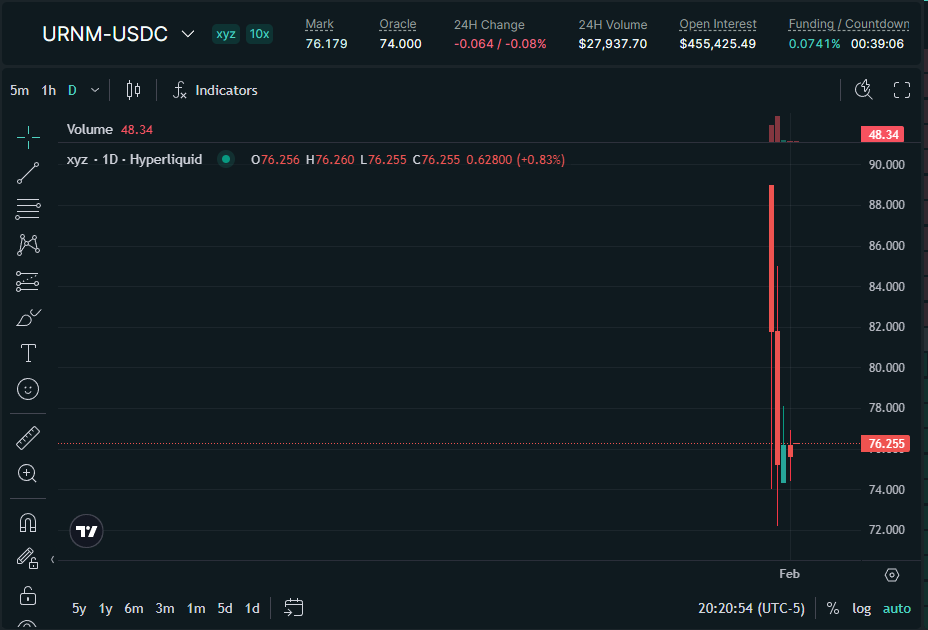The image size is (928, 630).
Task: Click the Mark price label
Action: pos(320,24)
